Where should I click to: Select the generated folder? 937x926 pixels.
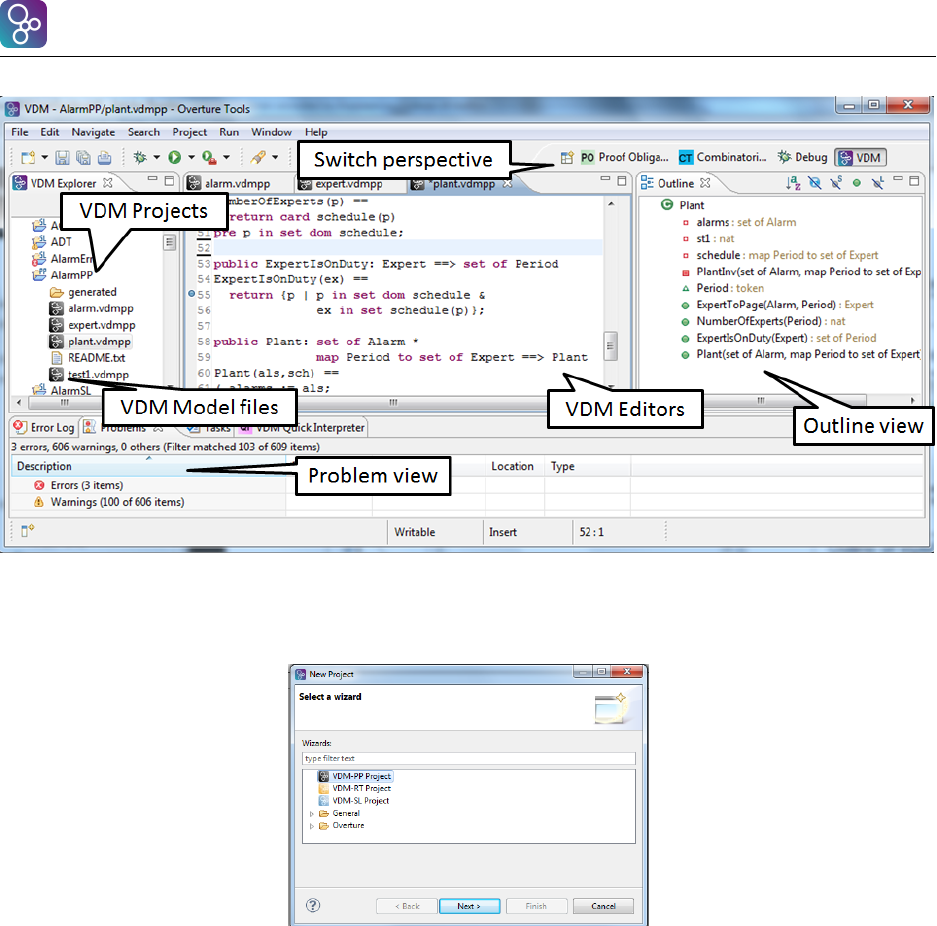coord(84,292)
